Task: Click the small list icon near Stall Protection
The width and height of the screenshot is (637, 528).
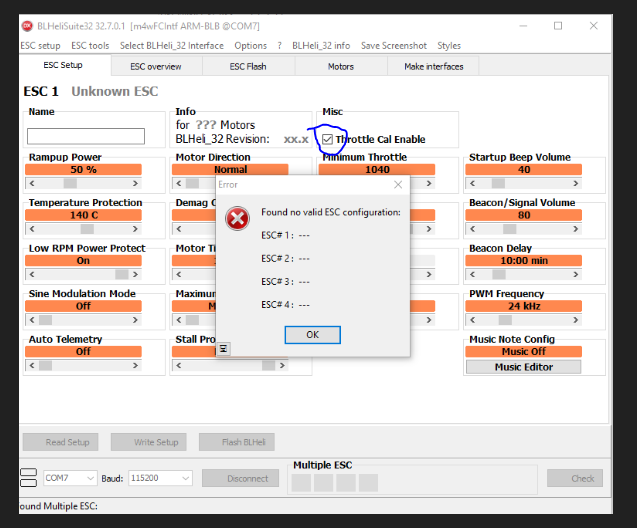Action: (223, 348)
